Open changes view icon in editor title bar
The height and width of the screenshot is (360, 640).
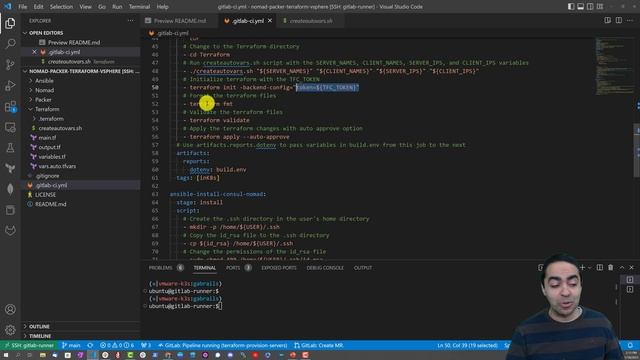point(607,20)
